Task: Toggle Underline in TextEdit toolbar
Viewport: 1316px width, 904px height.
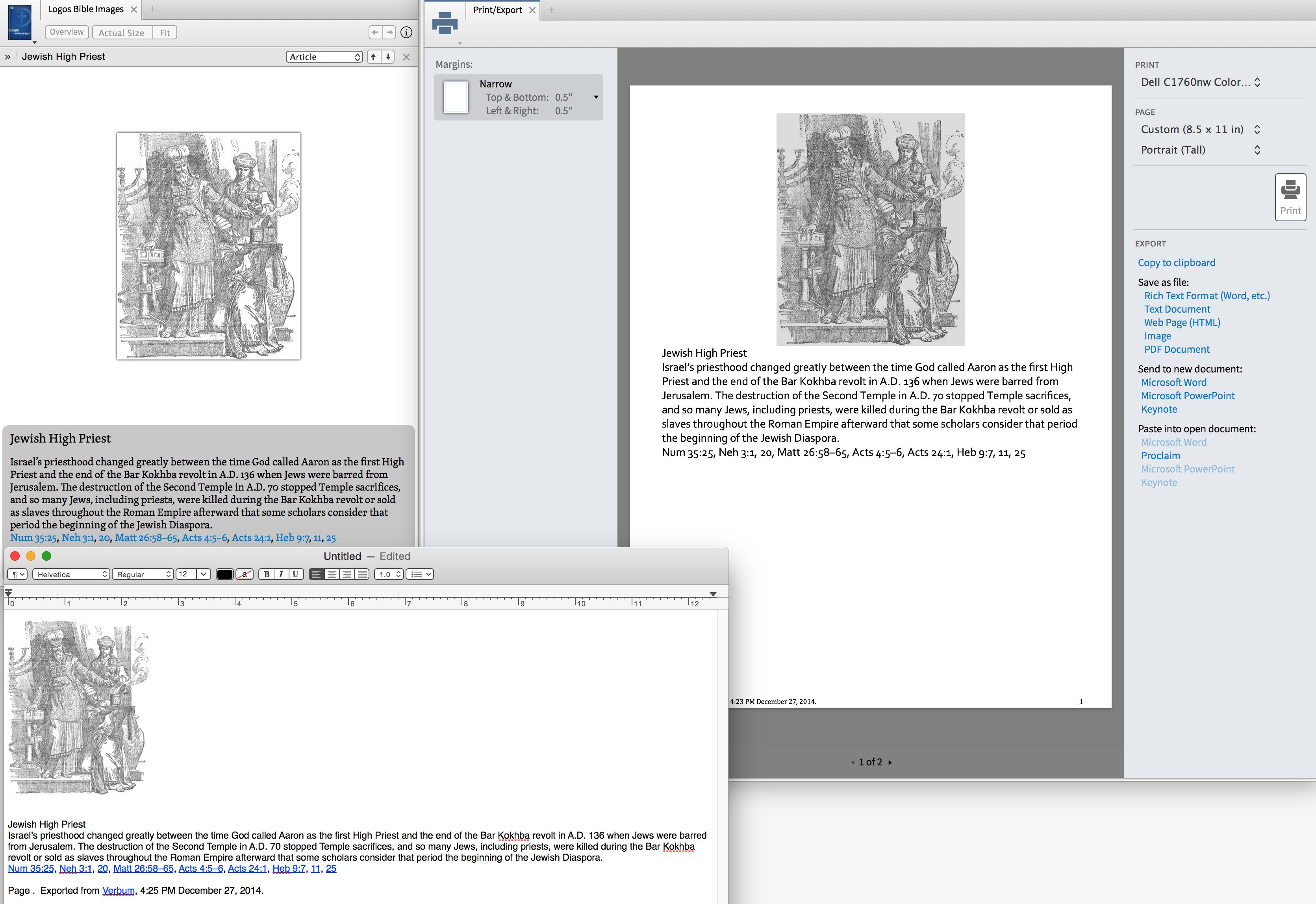Action: [x=295, y=574]
